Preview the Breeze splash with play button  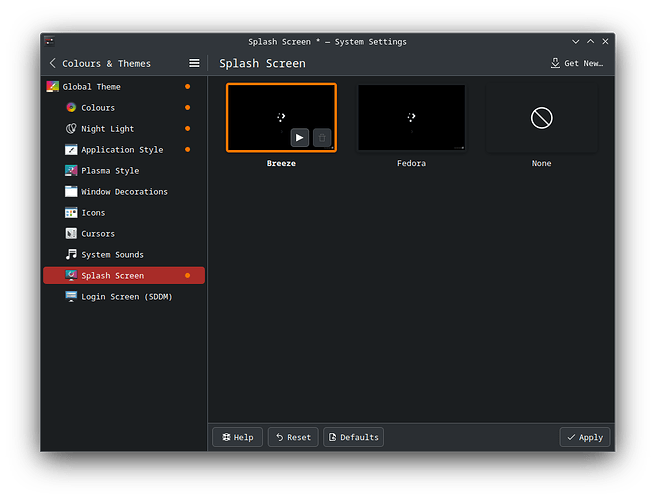(x=300, y=138)
